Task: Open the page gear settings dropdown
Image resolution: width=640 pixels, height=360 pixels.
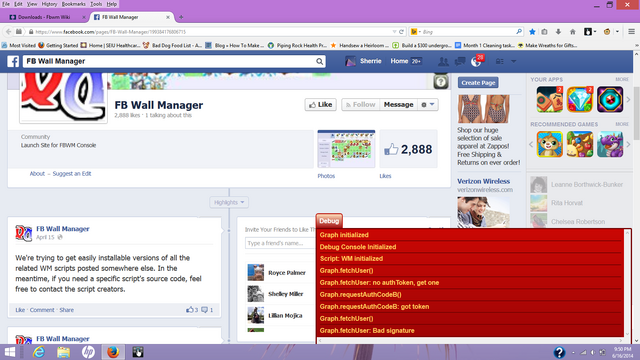Action: tap(428, 104)
